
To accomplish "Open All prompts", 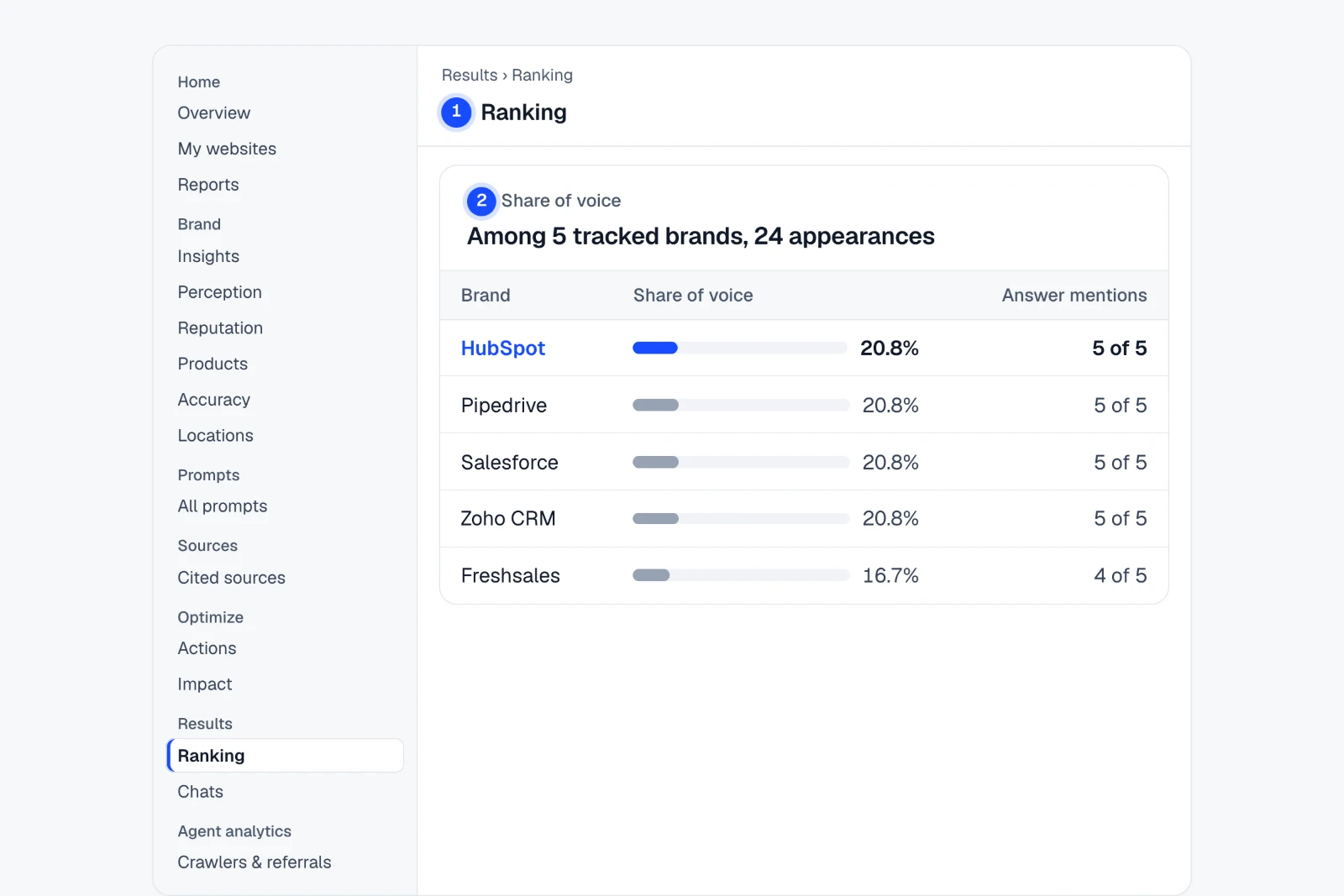I will tap(223, 506).
